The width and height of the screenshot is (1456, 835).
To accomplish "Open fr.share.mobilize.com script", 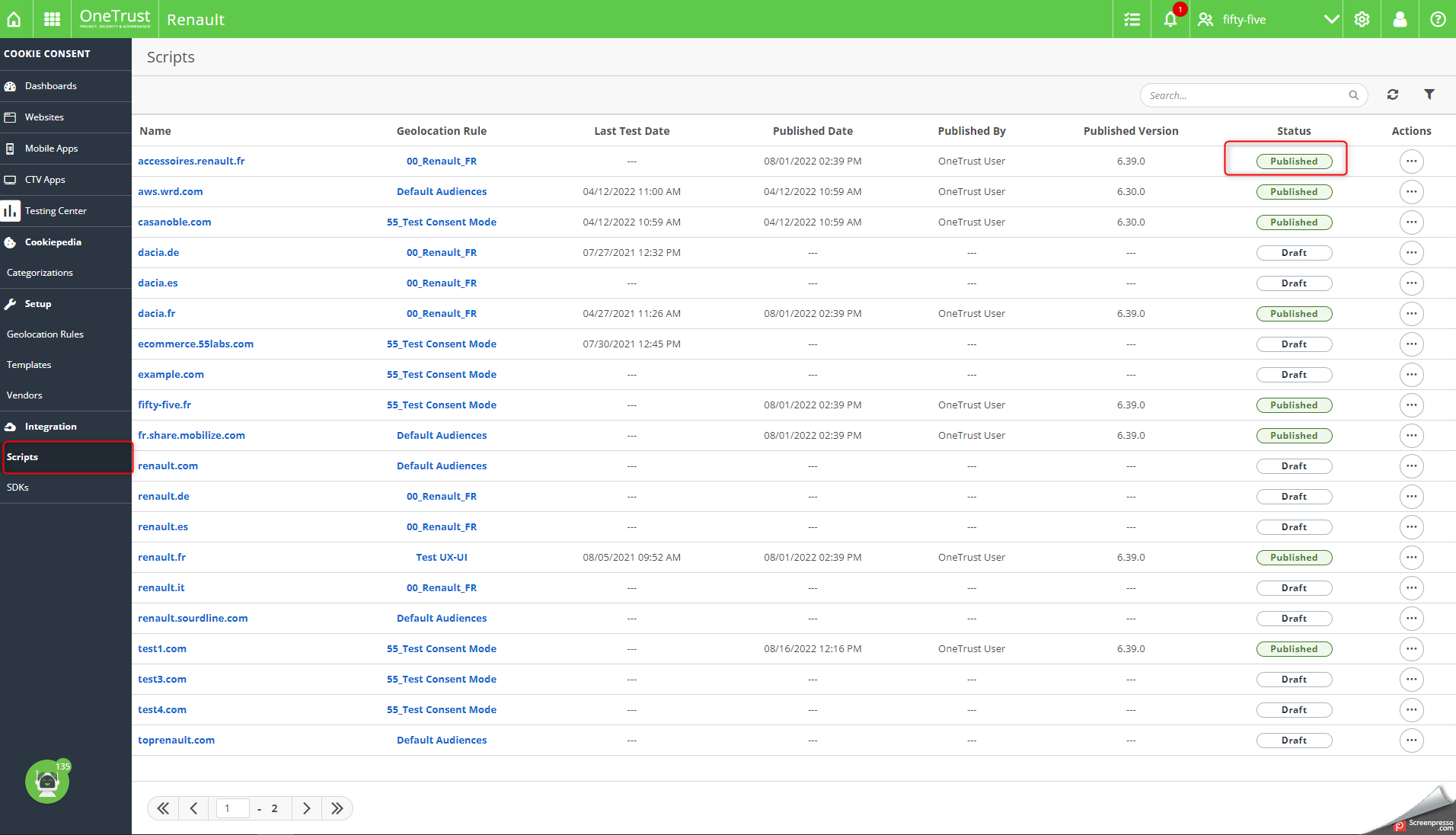I will (191, 436).
